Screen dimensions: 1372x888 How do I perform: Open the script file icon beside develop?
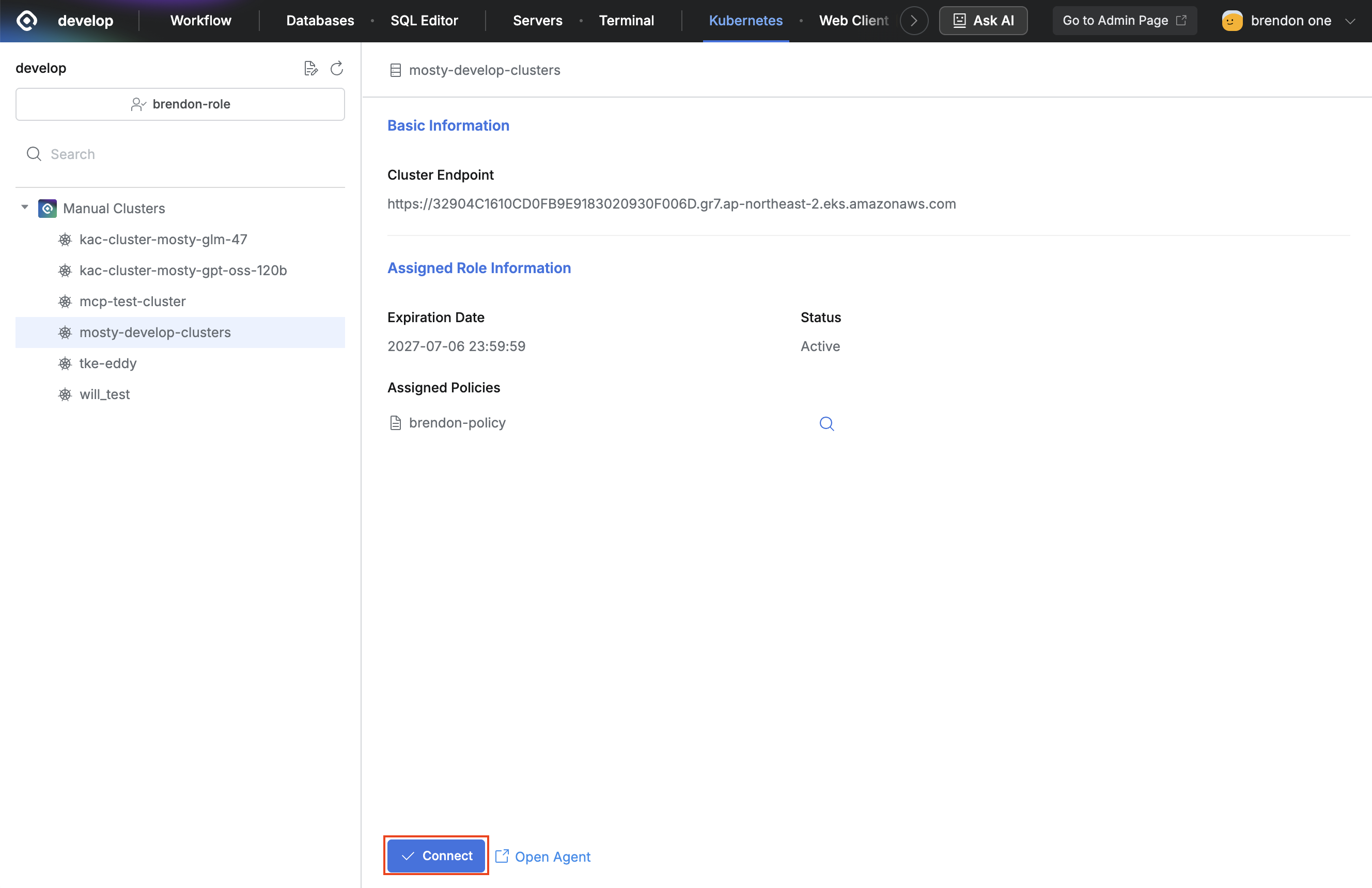[311, 69]
